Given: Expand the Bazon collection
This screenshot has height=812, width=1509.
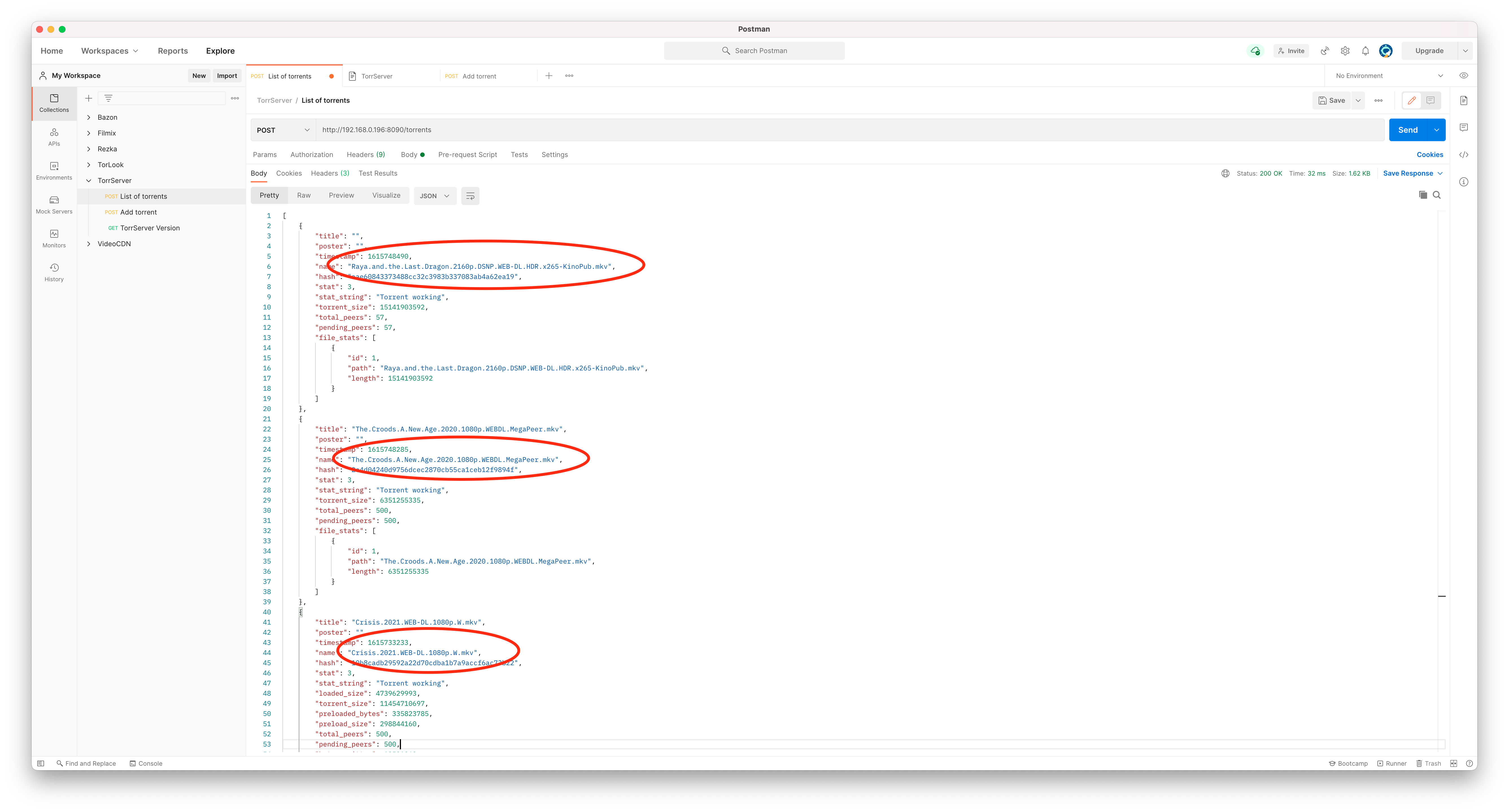Looking at the screenshot, I should 88,117.
